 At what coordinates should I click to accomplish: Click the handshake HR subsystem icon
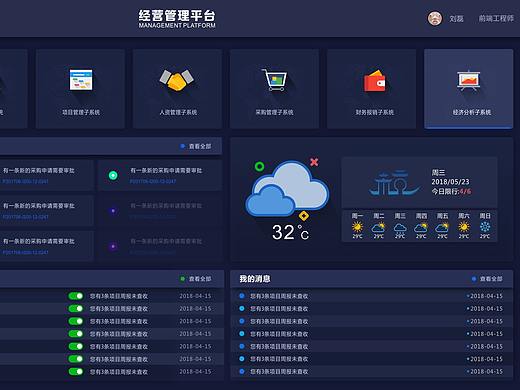(x=177, y=80)
